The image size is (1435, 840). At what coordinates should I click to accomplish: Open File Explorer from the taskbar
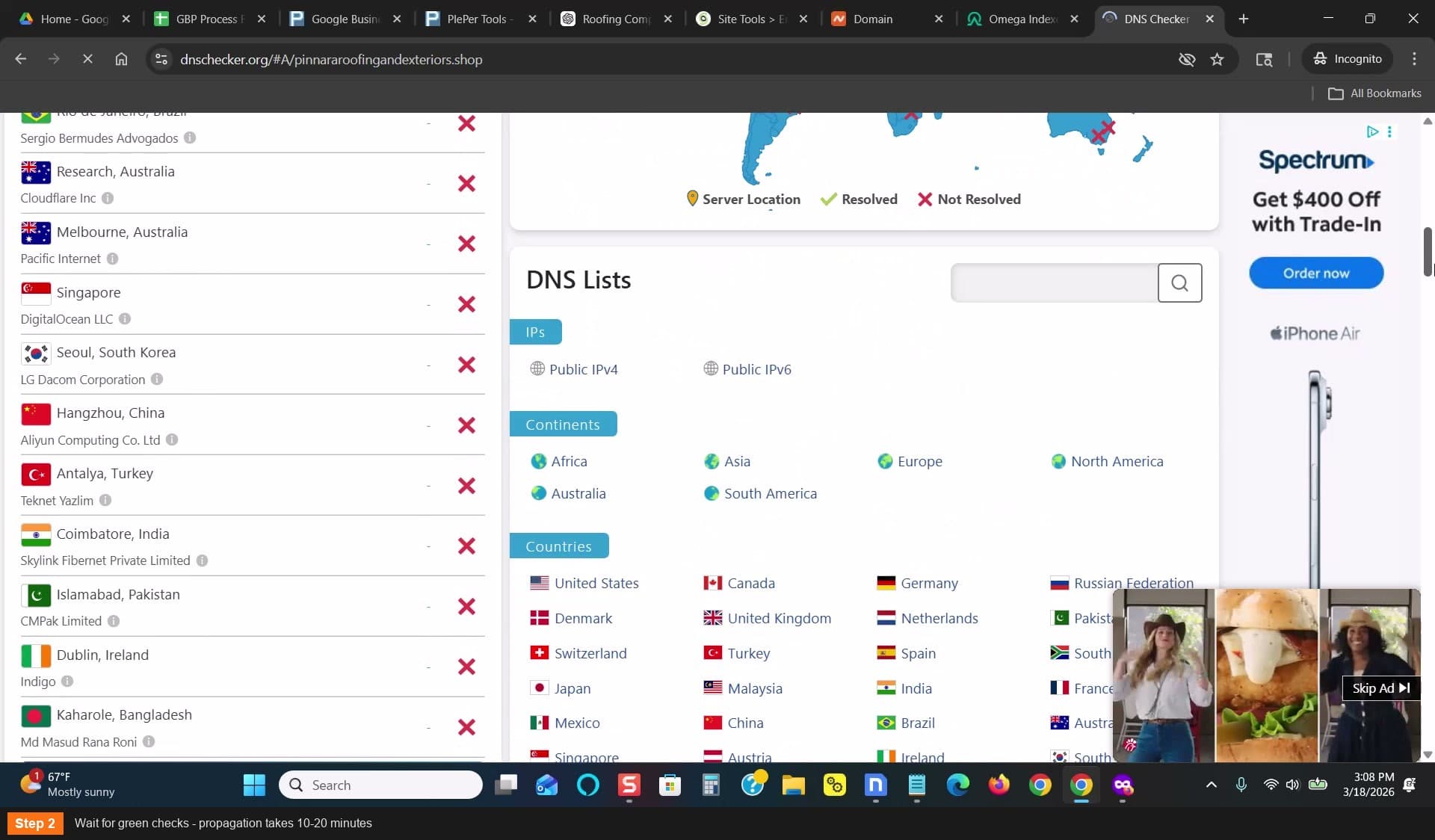pos(793,785)
